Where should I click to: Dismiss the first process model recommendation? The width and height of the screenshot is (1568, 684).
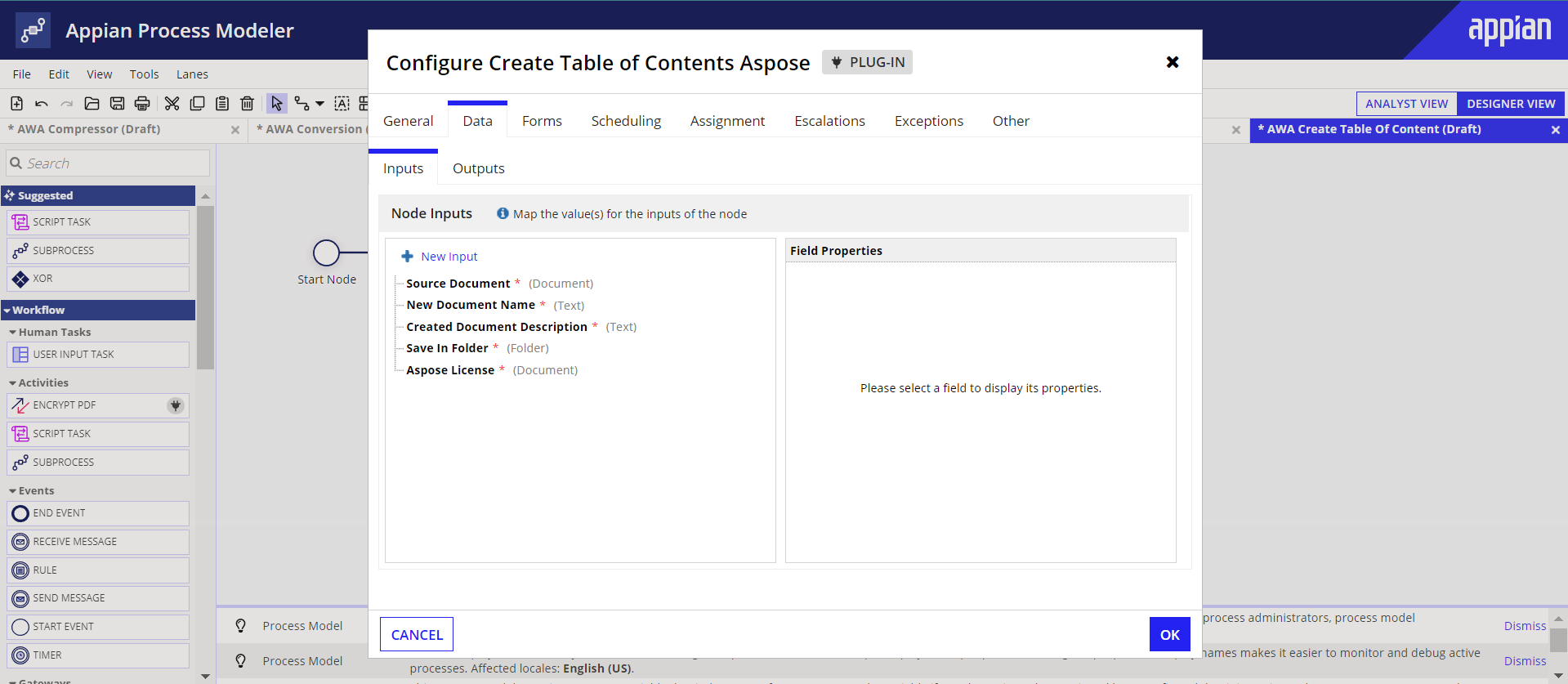pyautogui.click(x=1525, y=626)
